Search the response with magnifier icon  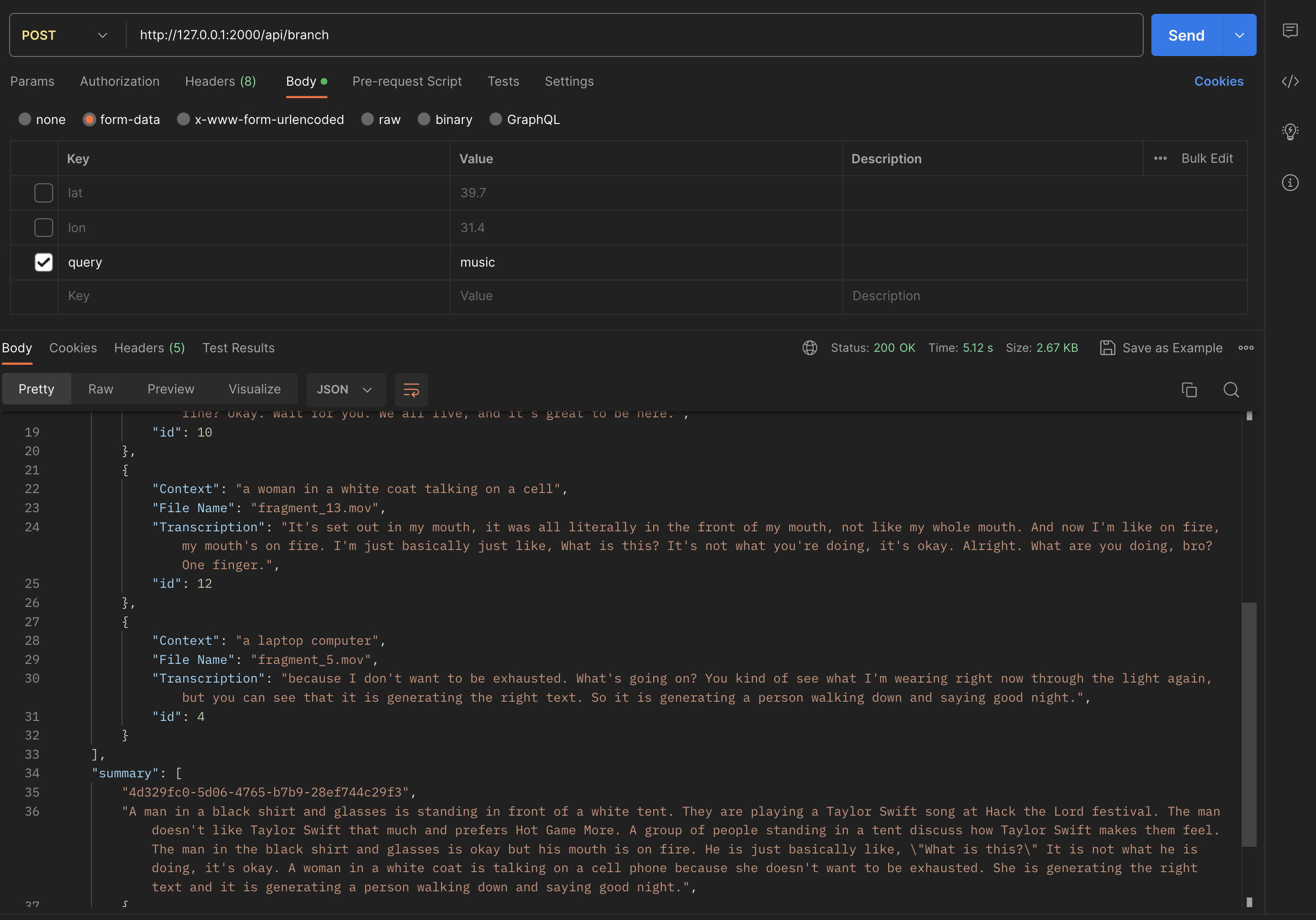[x=1231, y=390]
